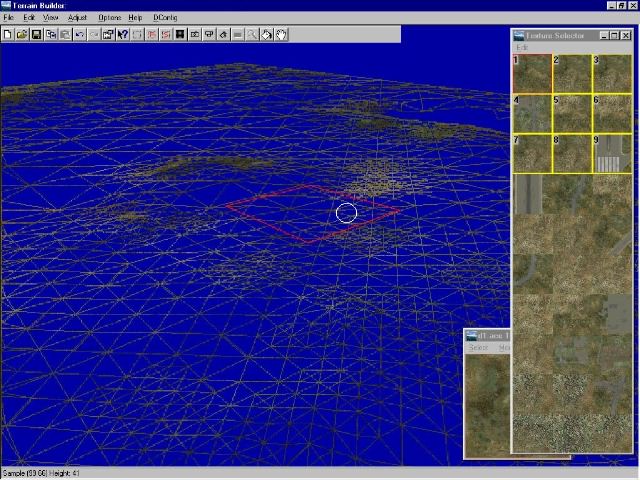Open the Adjust menu
640x480 pixels.
[x=77, y=18]
